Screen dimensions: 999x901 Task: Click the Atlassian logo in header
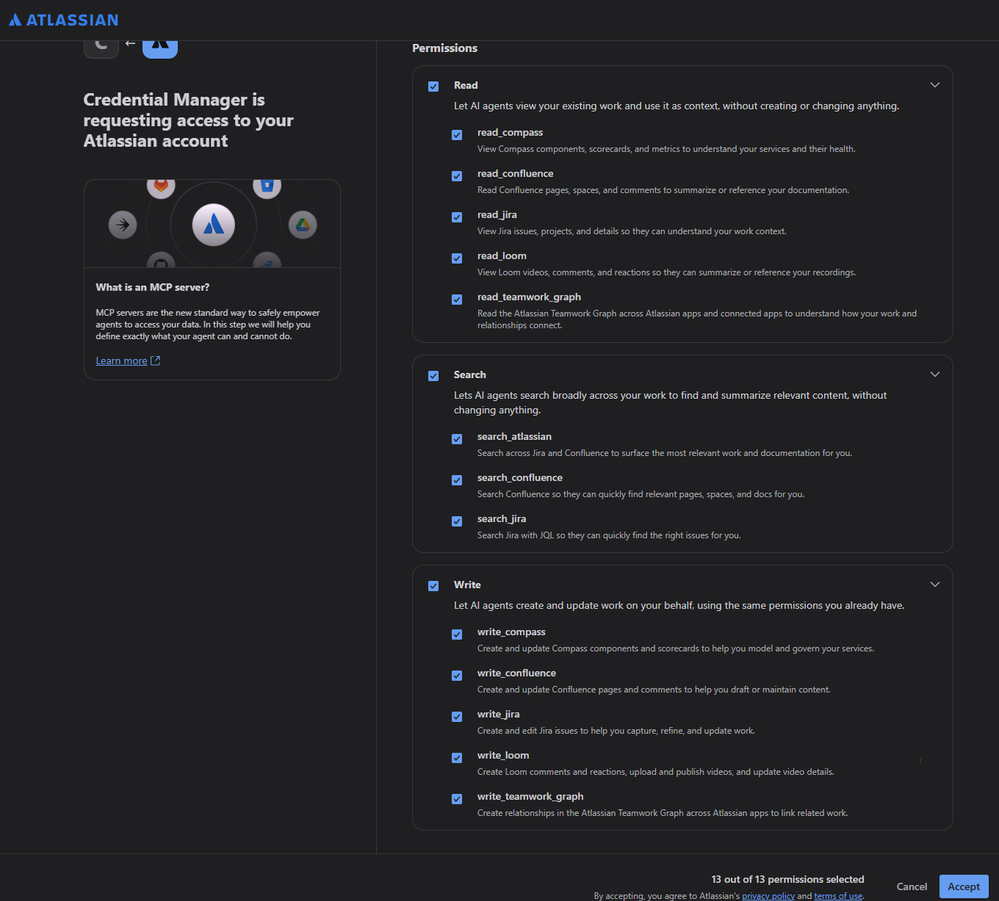pyautogui.click(x=64, y=20)
